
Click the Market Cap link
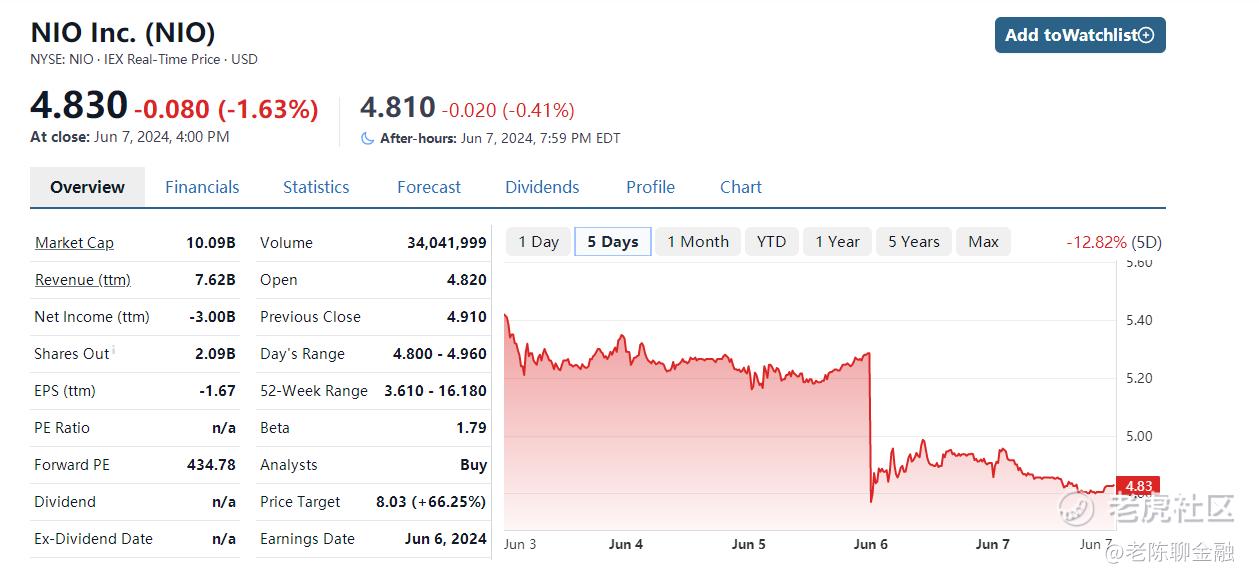[74, 243]
